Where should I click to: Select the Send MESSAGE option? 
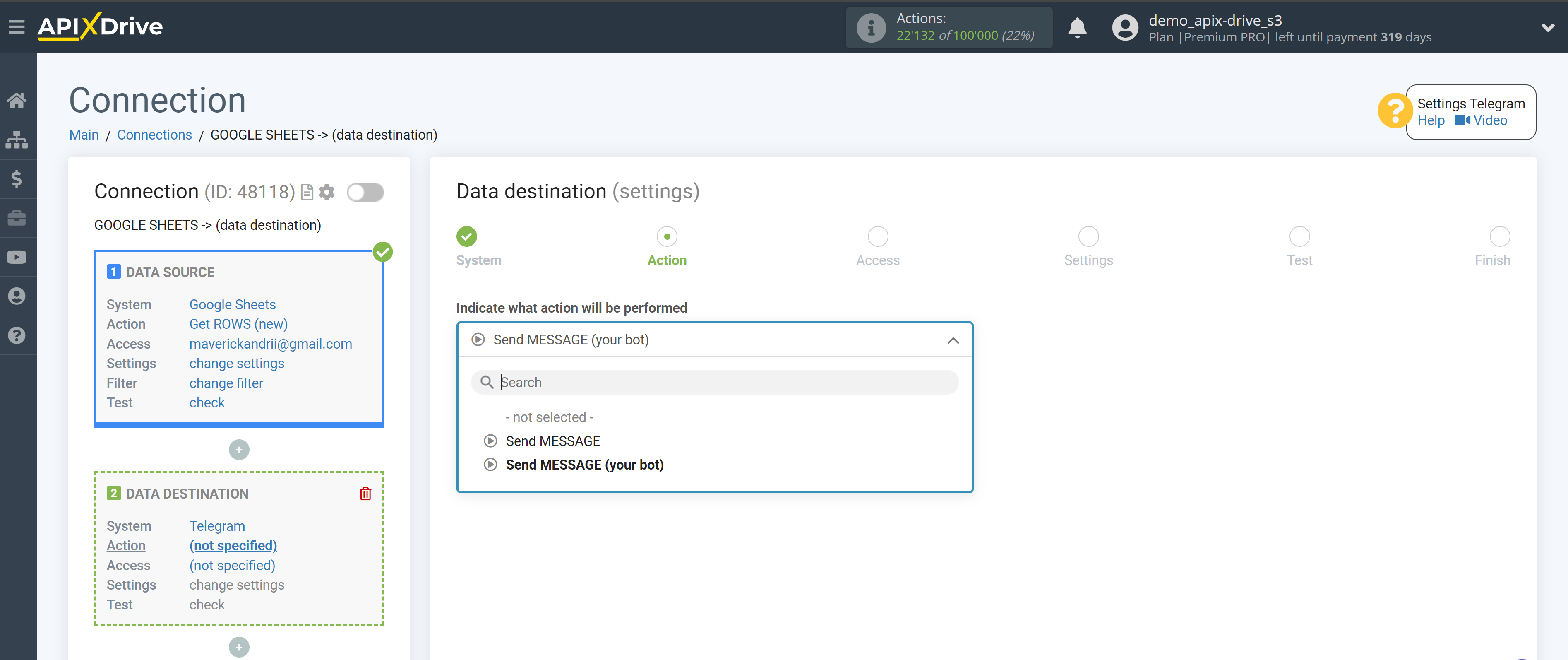[x=553, y=441]
